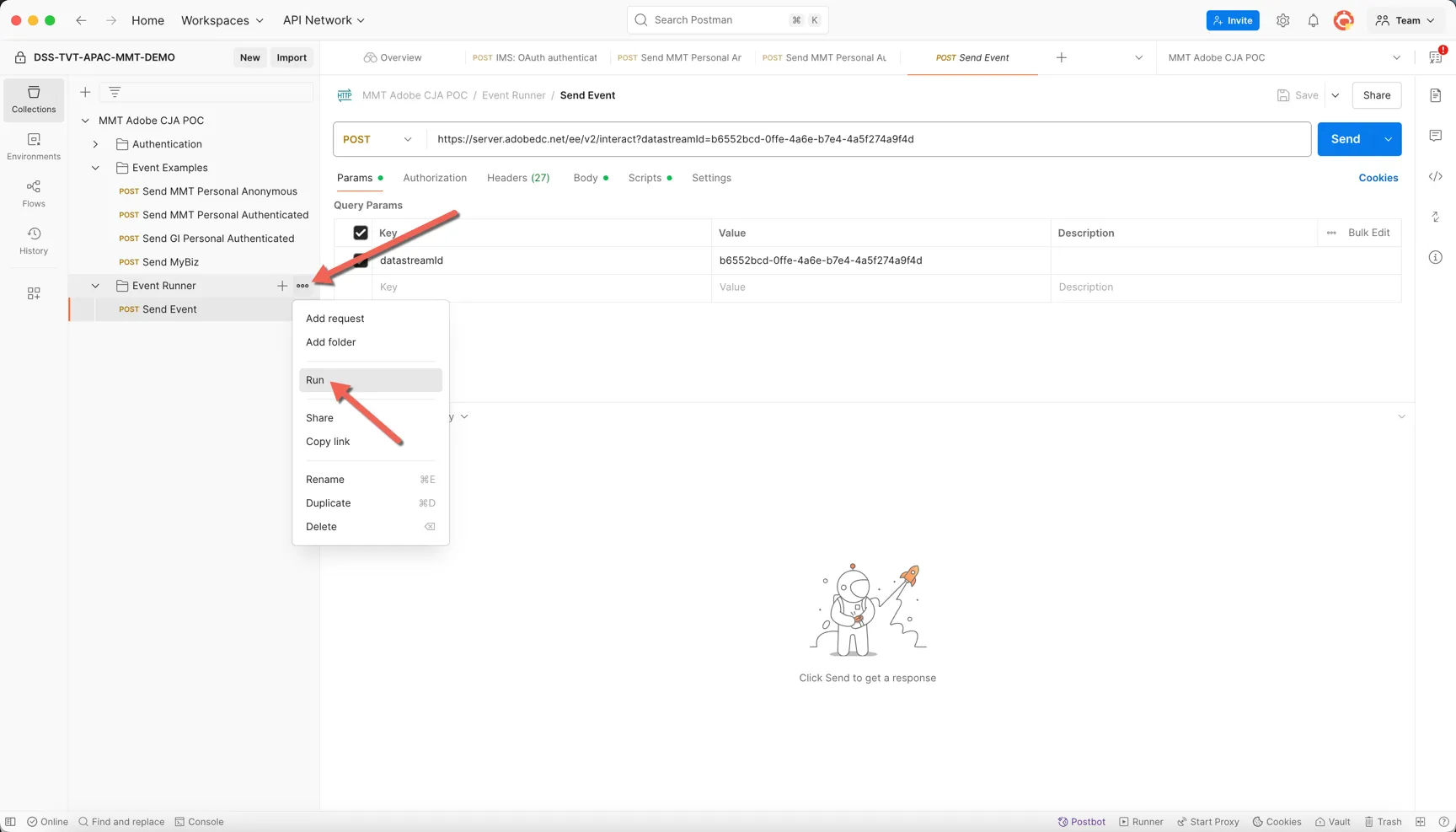Click the request URL input field
This screenshot has width=1456, height=832.
point(869,139)
